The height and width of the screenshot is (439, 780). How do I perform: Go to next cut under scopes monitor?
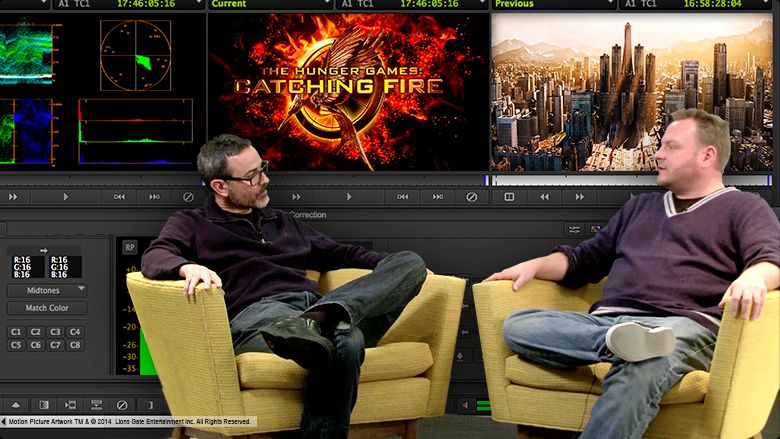[x=155, y=197]
